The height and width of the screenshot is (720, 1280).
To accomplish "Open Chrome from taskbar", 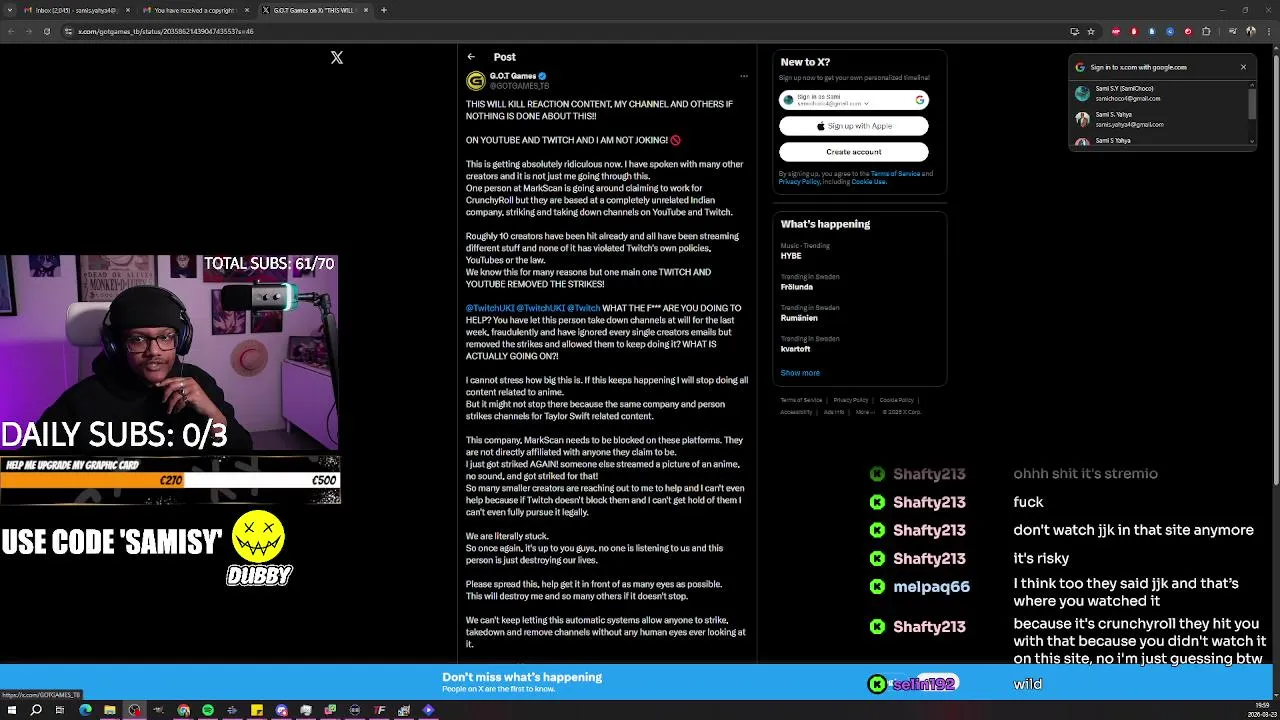I will [x=184, y=710].
